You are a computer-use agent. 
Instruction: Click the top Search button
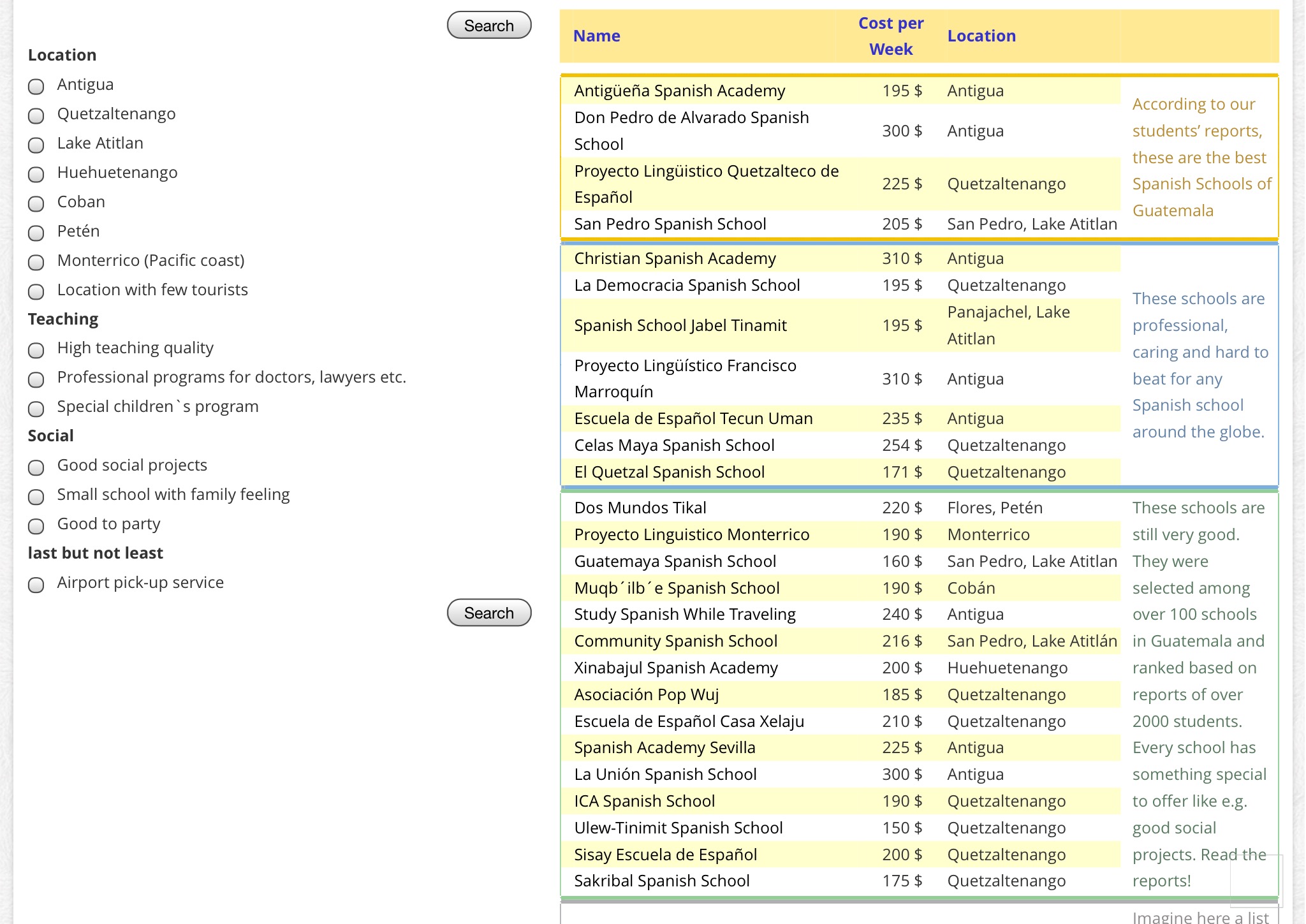click(x=488, y=26)
